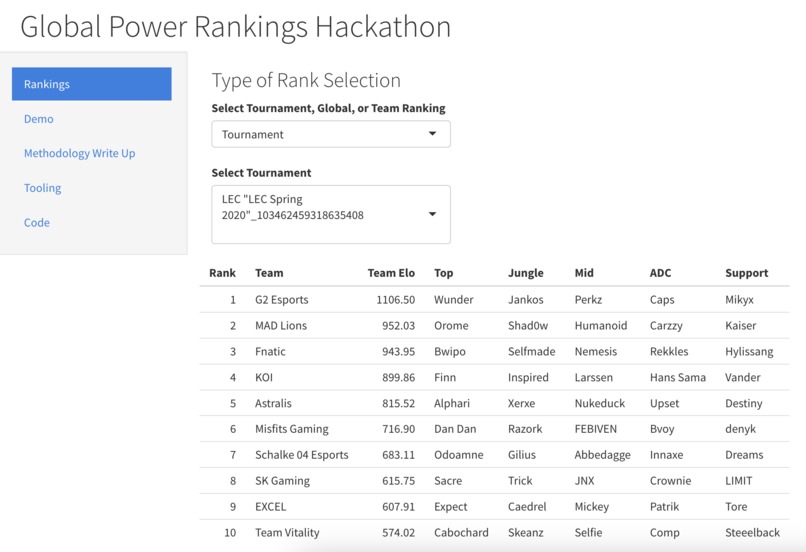The height and width of the screenshot is (552, 806).
Task: Click support player LIMIT
Action: point(738,481)
